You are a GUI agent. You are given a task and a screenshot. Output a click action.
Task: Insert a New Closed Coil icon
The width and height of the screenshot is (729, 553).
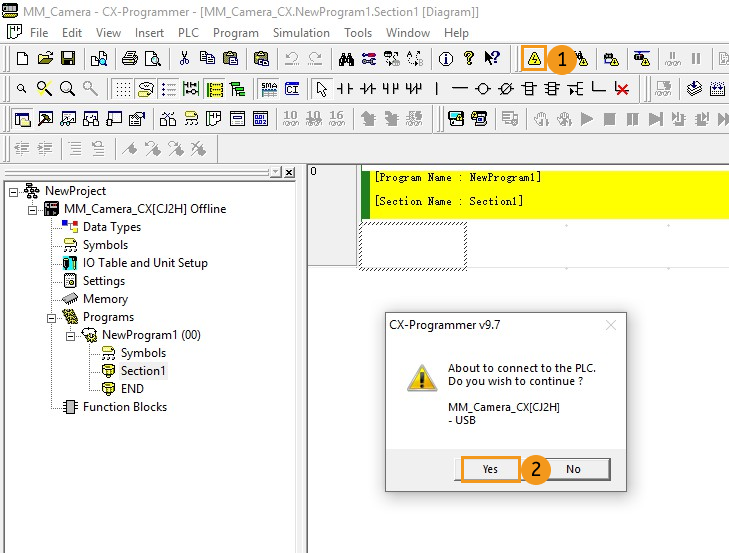[506, 89]
